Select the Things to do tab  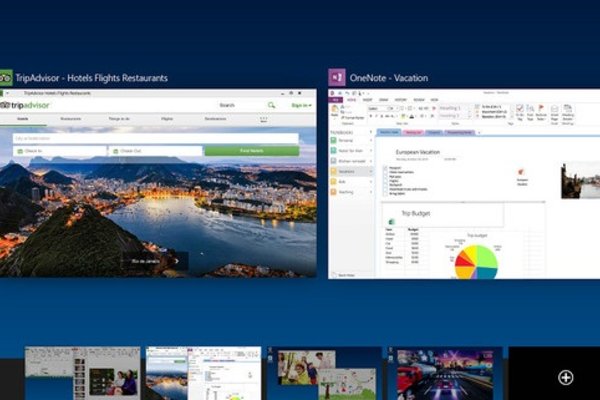pyautogui.click(x=119, y=119)
